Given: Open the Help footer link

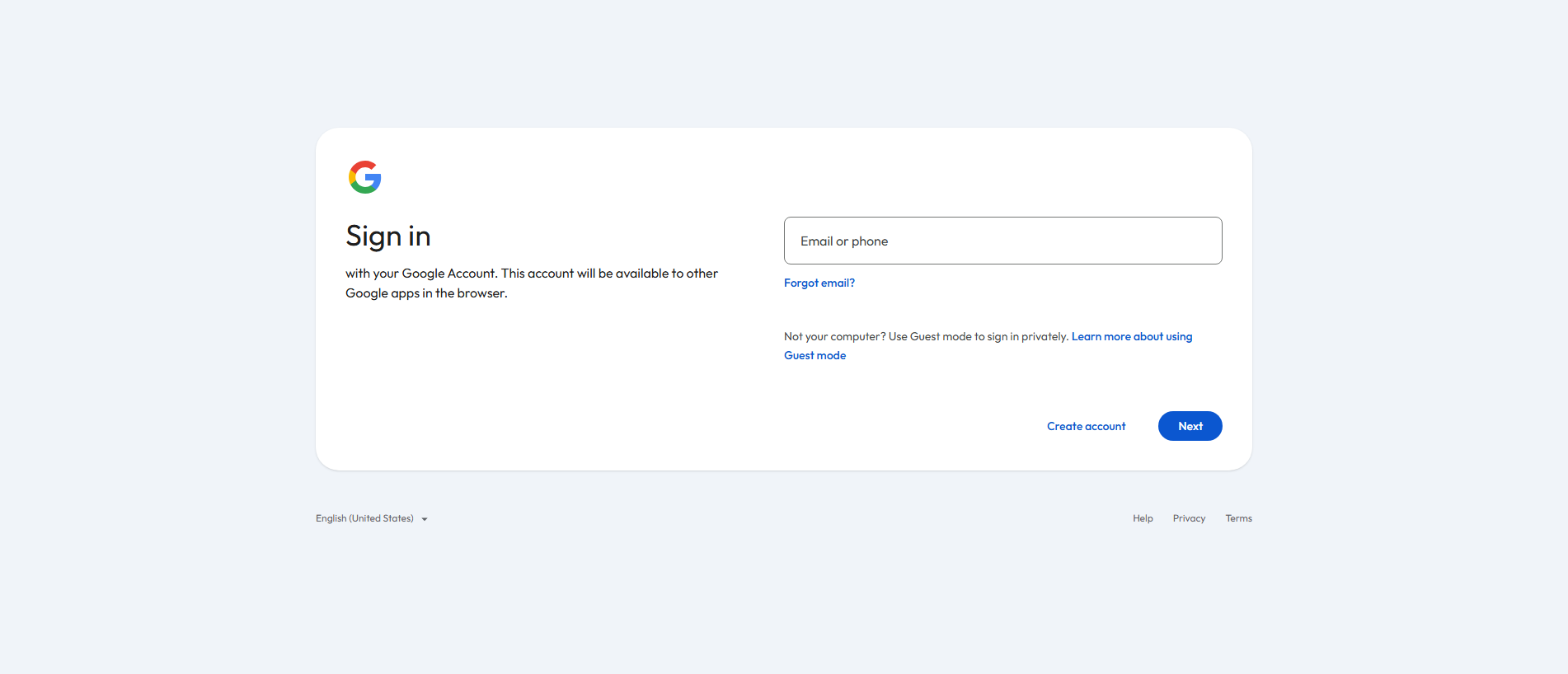Looking at the screenshot, I should [x=1143, y=518].
